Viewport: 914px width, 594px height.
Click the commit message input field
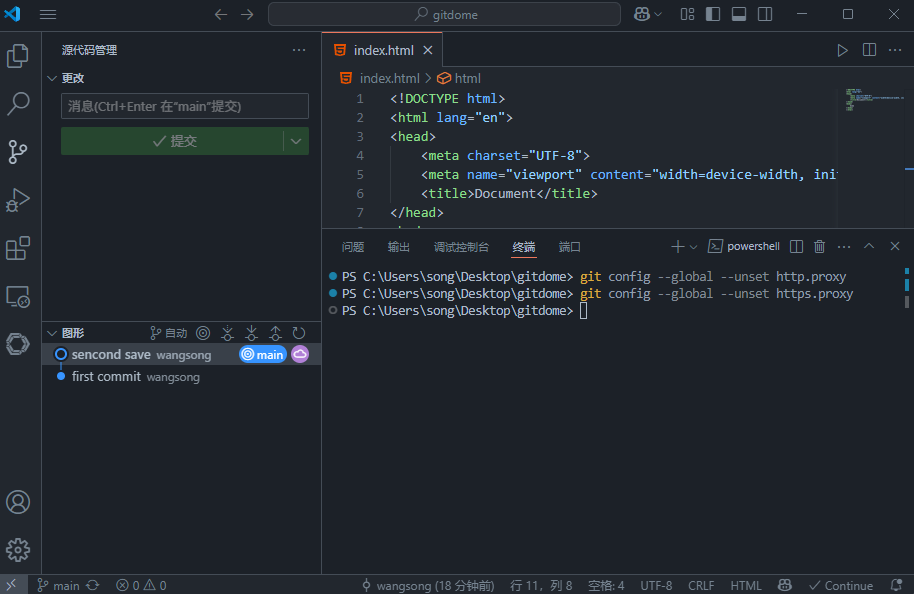(185, 106)
